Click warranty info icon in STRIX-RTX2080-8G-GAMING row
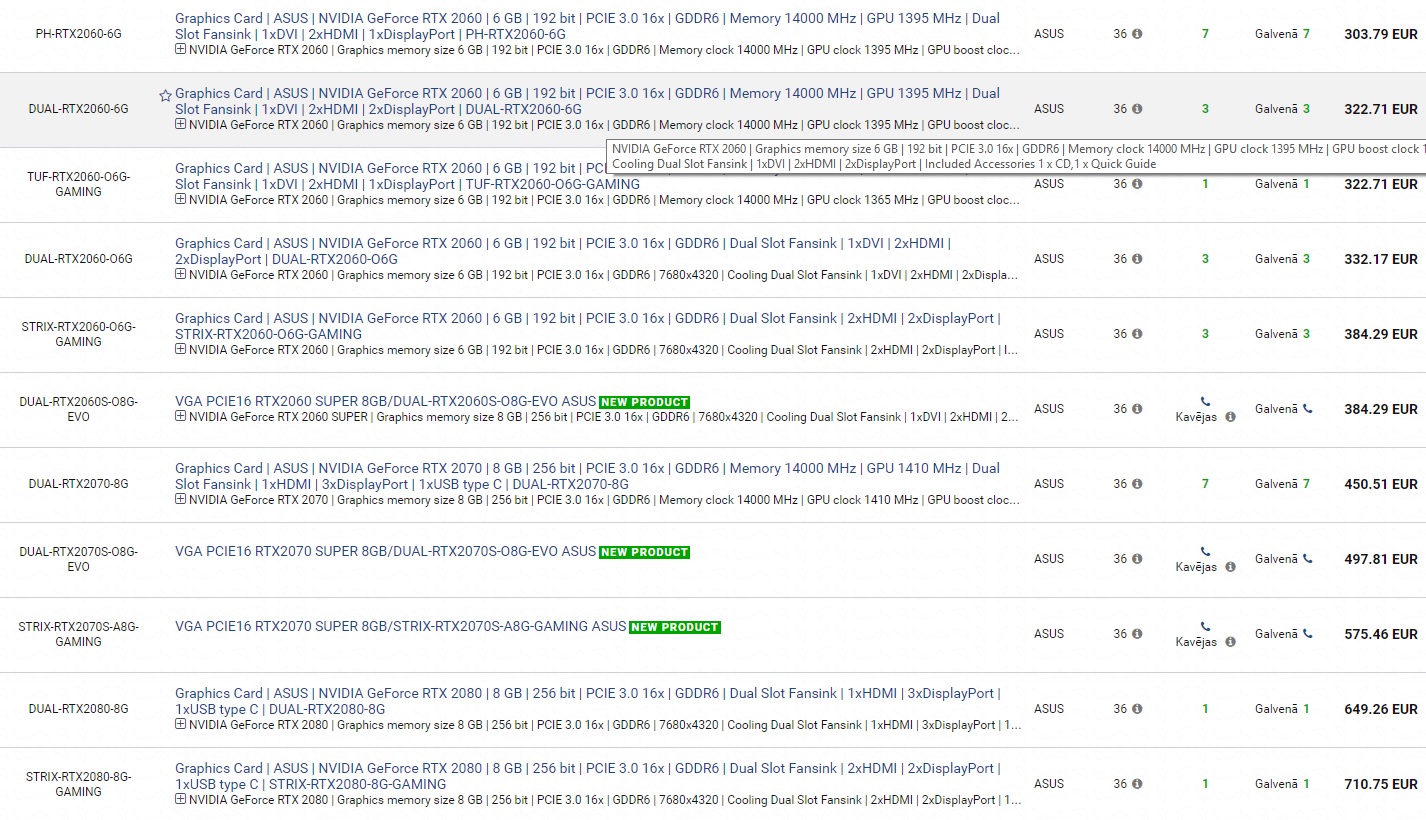This screenshot has width=1426, height=820. (1137, 784)
